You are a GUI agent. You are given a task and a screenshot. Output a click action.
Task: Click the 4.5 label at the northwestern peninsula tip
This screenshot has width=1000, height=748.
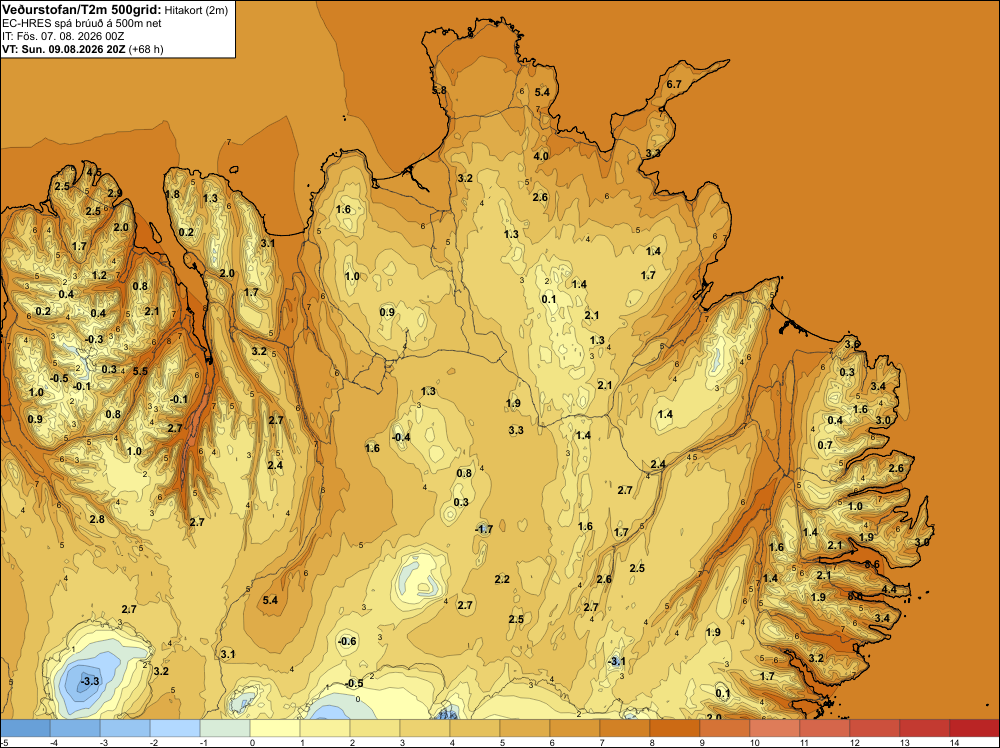(x=94, y=172)
